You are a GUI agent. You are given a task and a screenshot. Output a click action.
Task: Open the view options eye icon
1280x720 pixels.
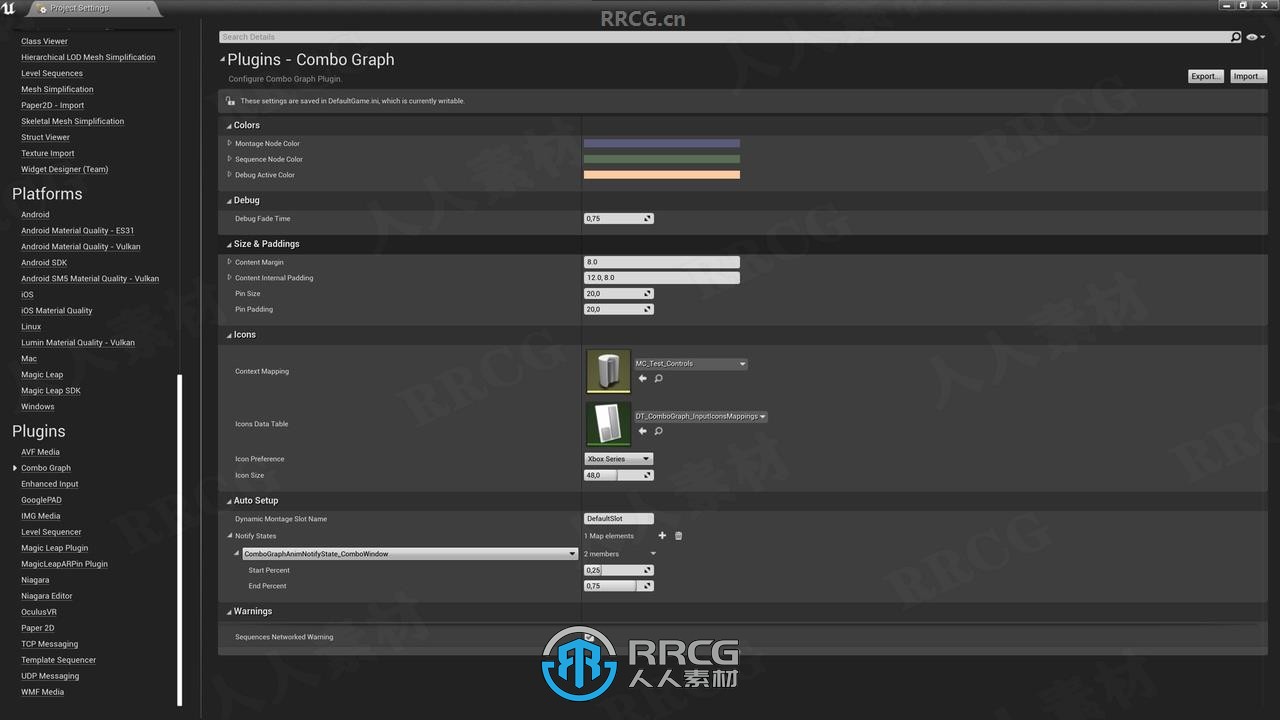[1253, 37]
